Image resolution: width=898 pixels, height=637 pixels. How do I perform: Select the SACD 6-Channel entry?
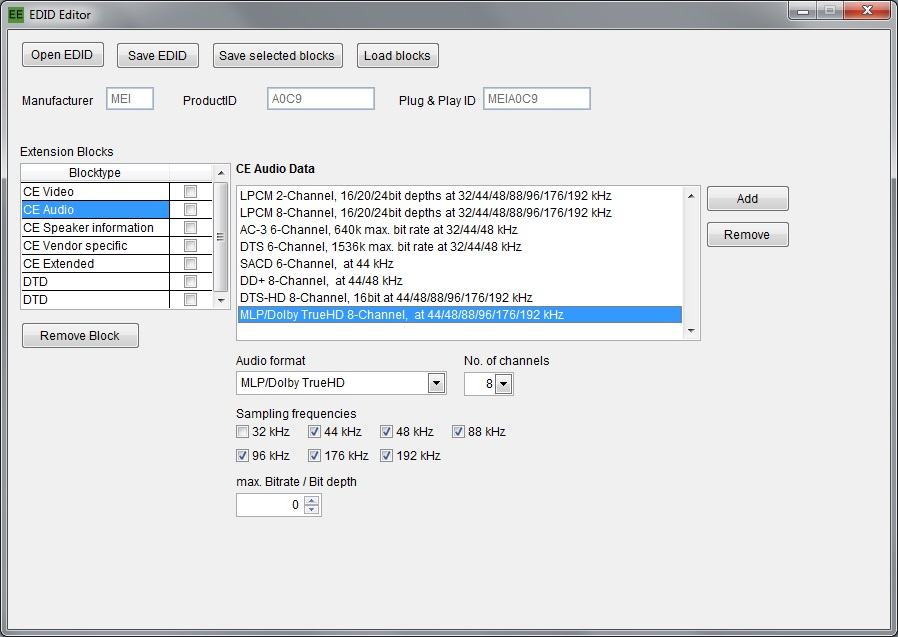pos(460,264)
